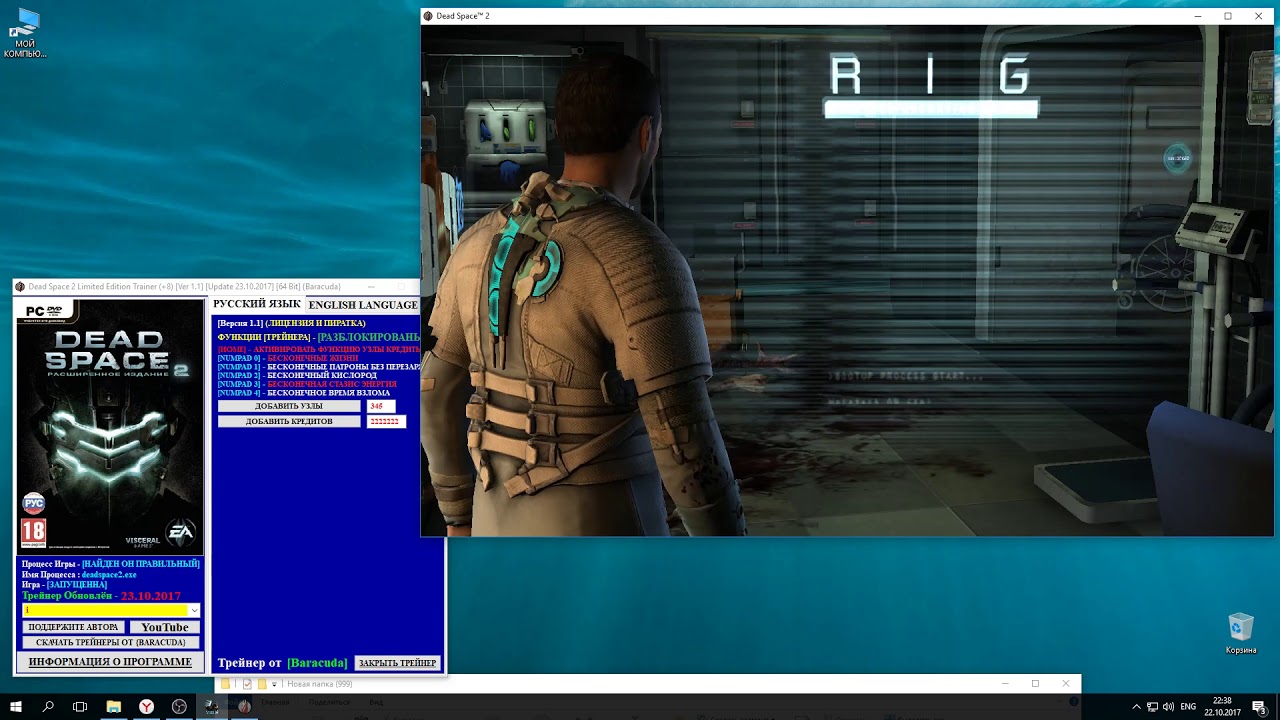Click the process name deadspace2.exe text
Image resolution: width=1280 pixels, height=720 pixels.
pos(109,575)
